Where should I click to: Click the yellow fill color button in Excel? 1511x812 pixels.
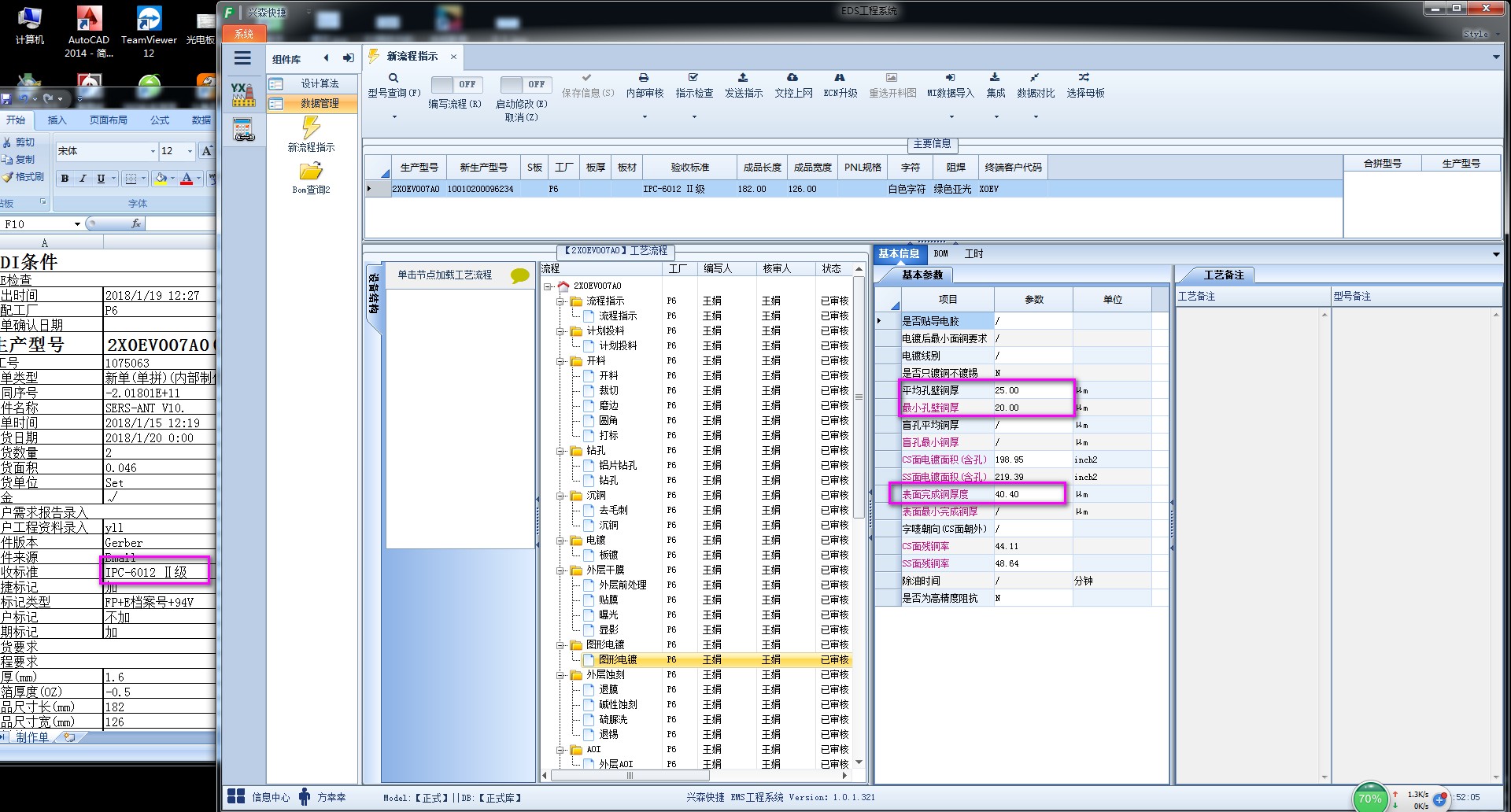[161, 179]
